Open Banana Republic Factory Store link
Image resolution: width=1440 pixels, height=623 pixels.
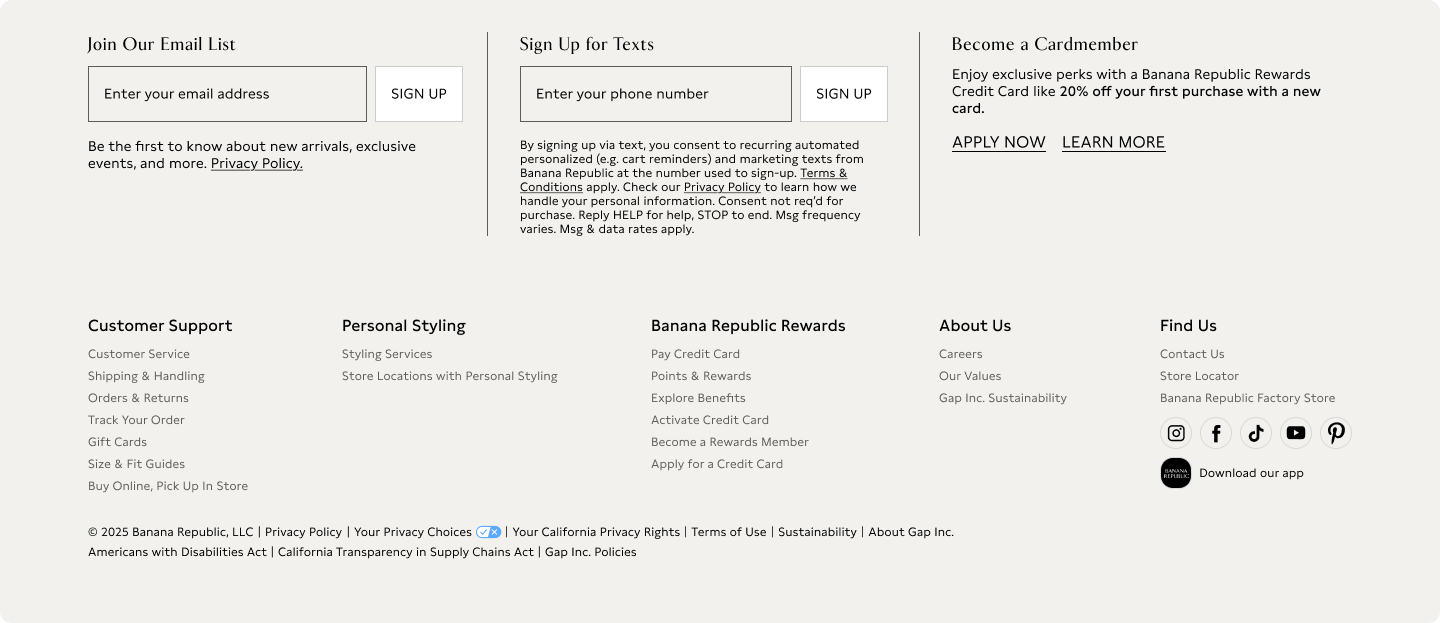pos(1247,398)
